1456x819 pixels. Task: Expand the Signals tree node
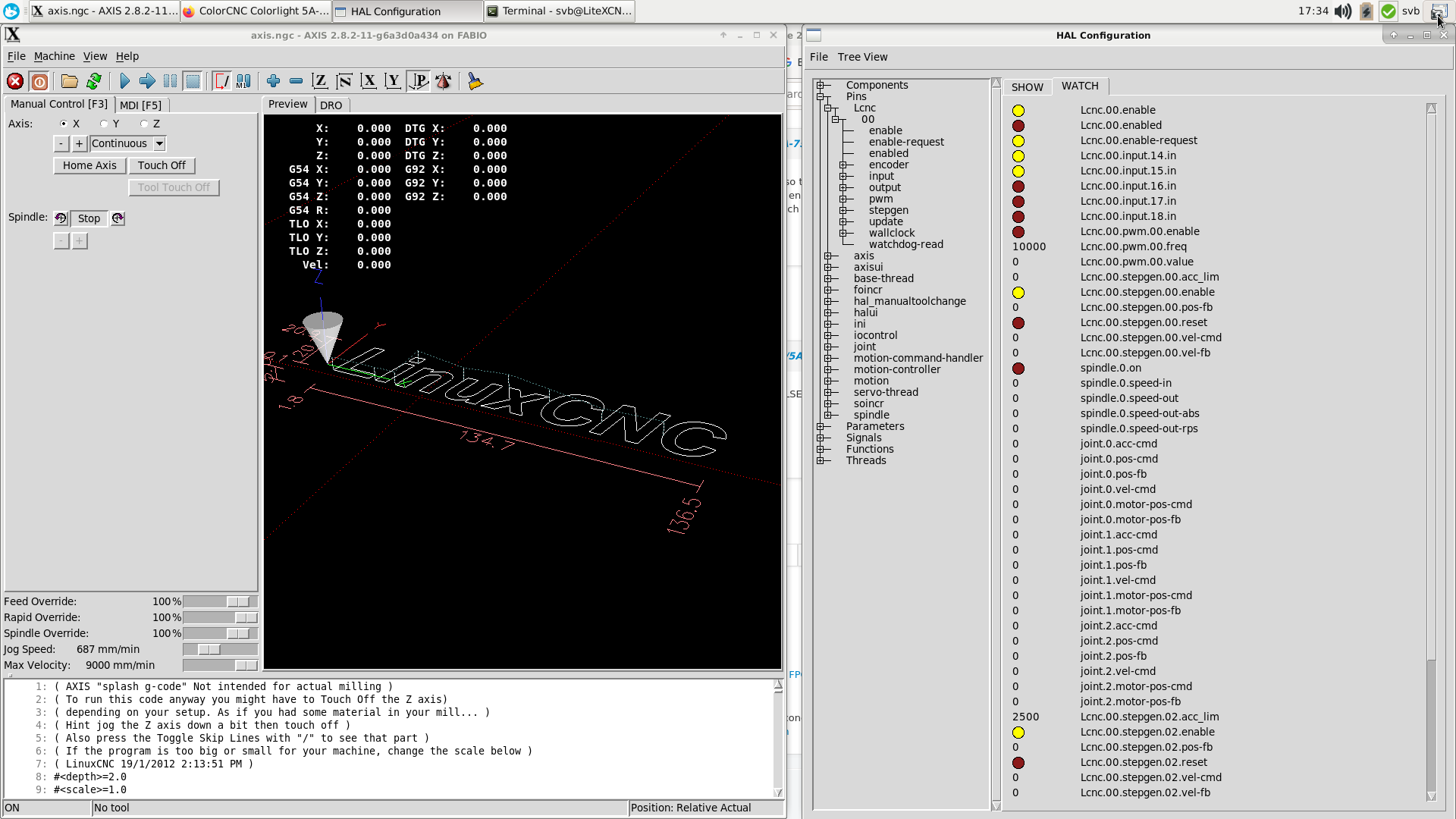[821, 438]
